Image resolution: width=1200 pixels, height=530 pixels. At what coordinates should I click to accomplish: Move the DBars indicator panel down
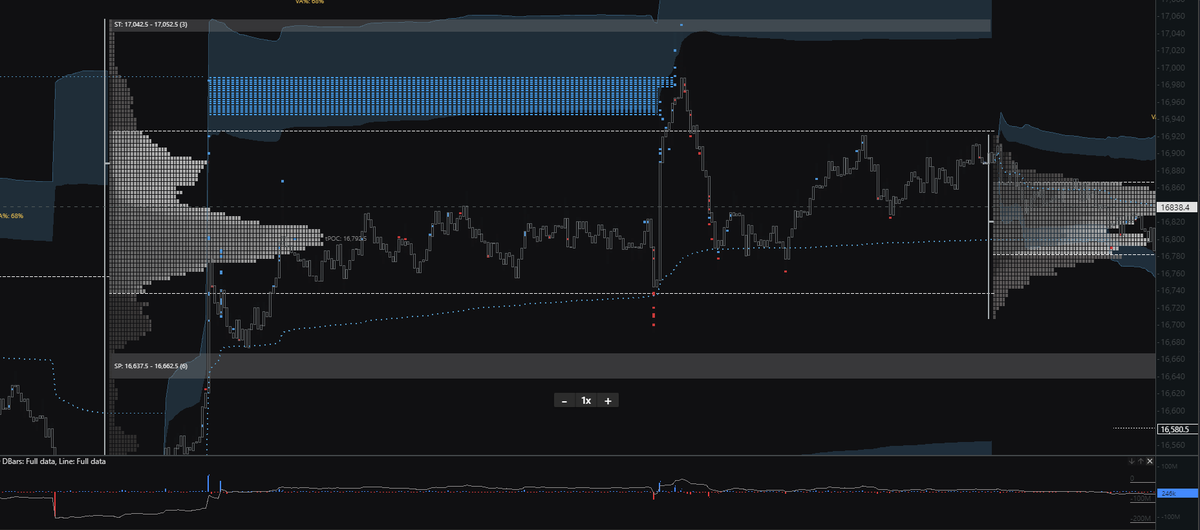(x=1132, y=461)
